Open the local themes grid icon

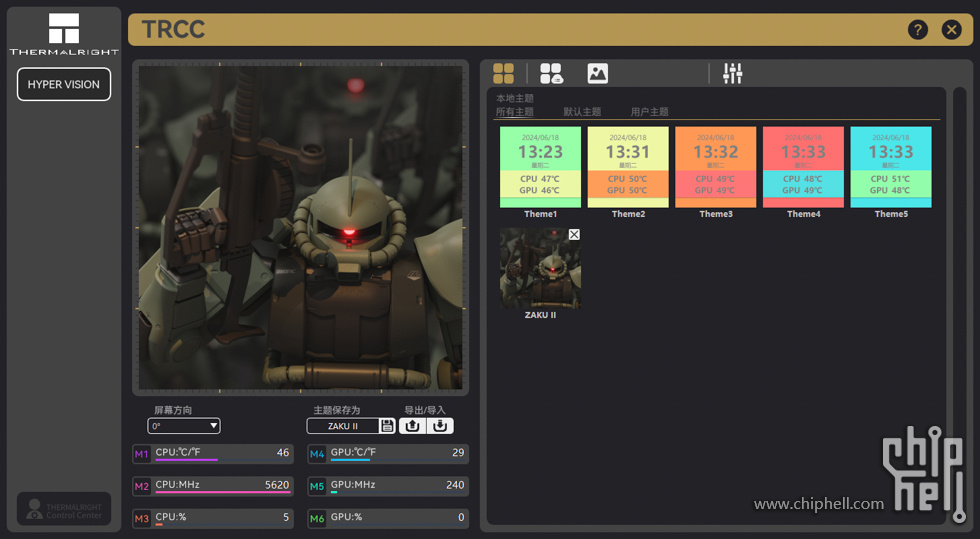tap(503, 73)
